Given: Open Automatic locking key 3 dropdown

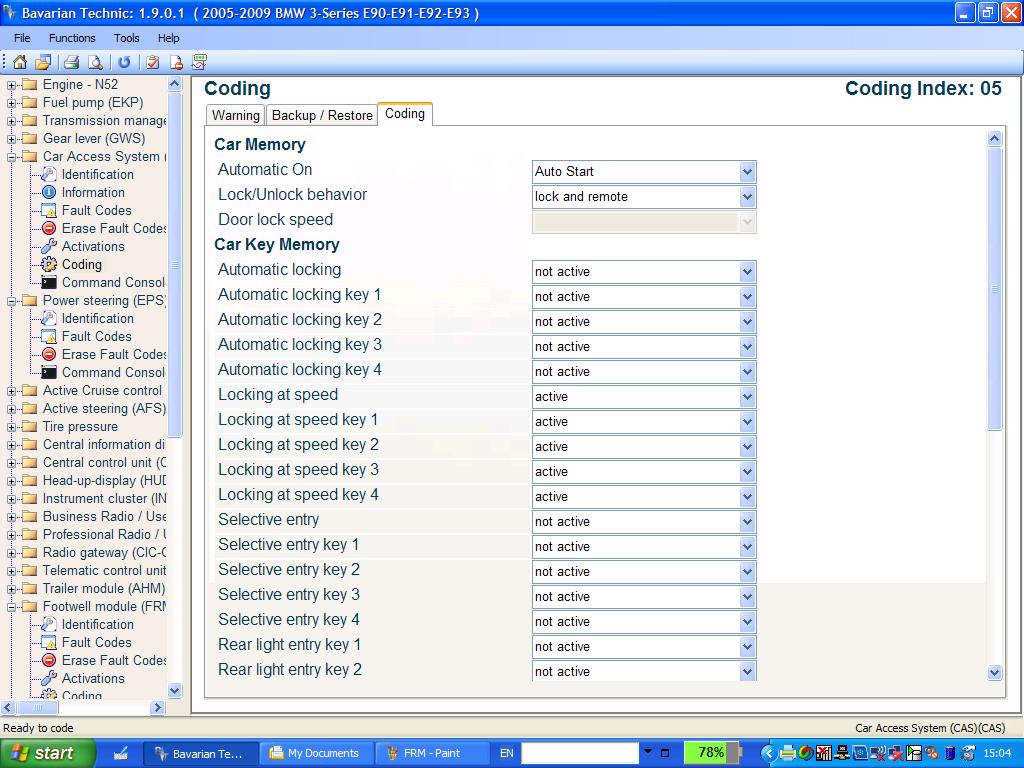Looking at the screenshot, I should (748, 347).
